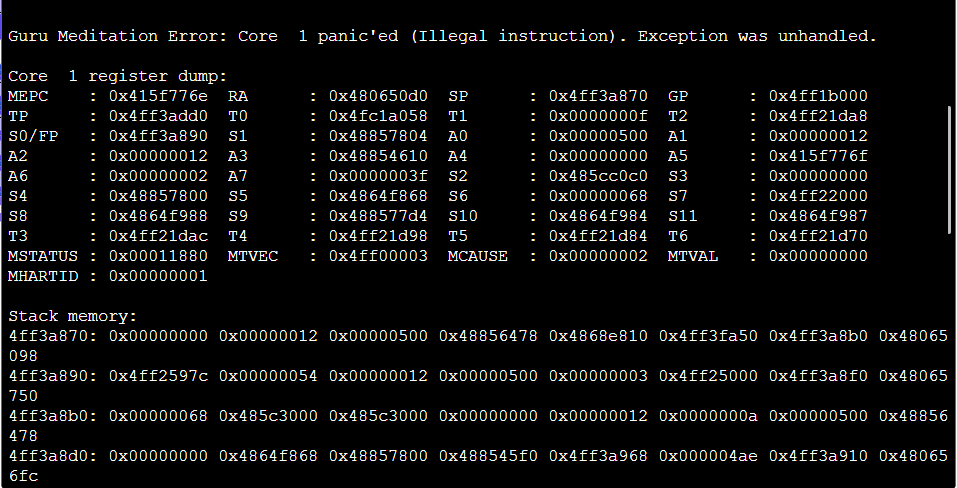Click the Guru Meditation Error message line
The height and width of the screenshot is (488, 957).
click(442, 37)
